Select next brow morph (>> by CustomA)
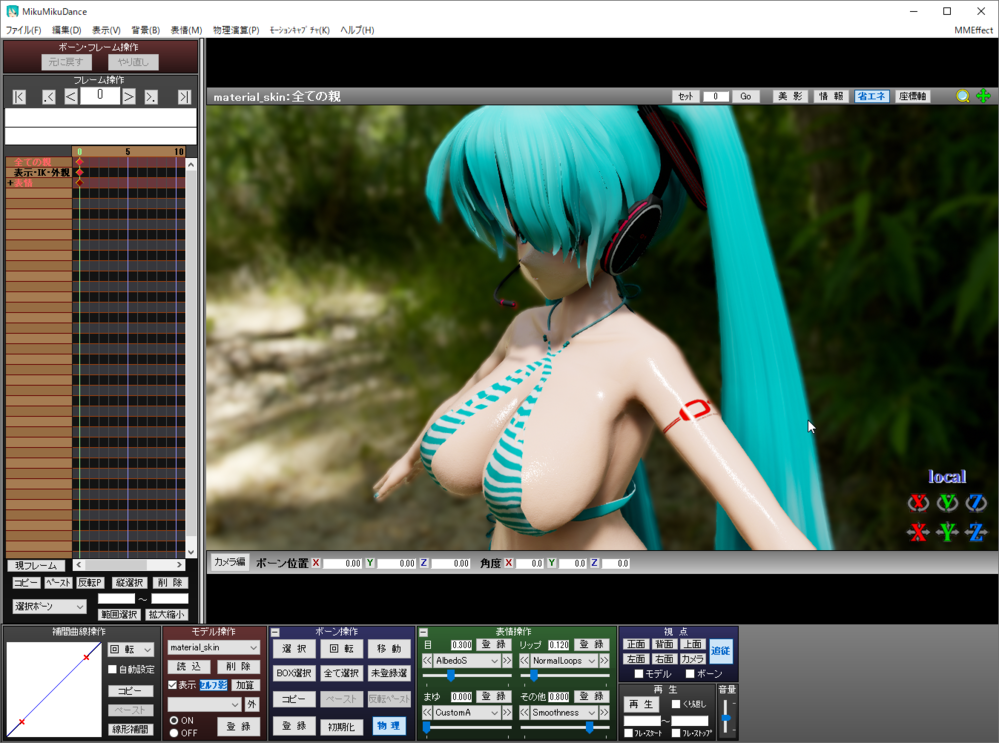999x743 pixels. pos(507,712)
